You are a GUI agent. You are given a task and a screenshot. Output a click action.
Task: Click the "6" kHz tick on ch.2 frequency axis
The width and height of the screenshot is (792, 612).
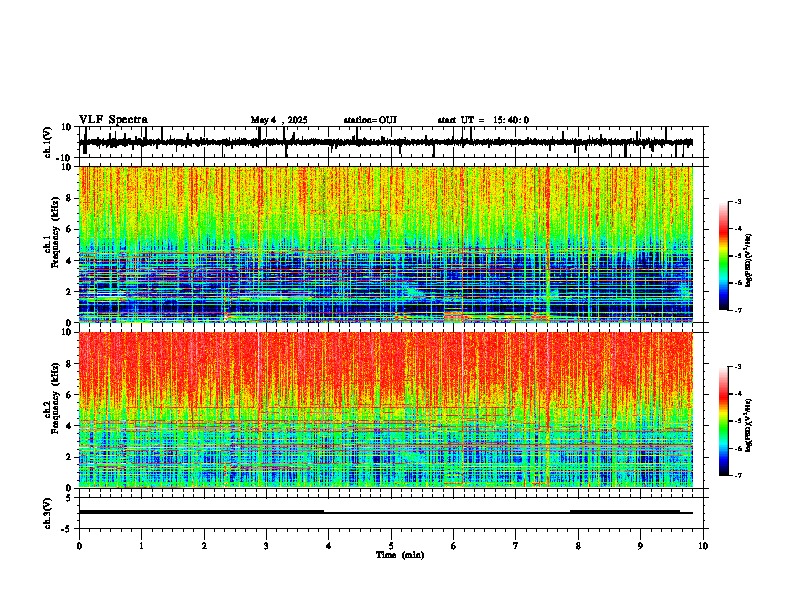[69, 394]
